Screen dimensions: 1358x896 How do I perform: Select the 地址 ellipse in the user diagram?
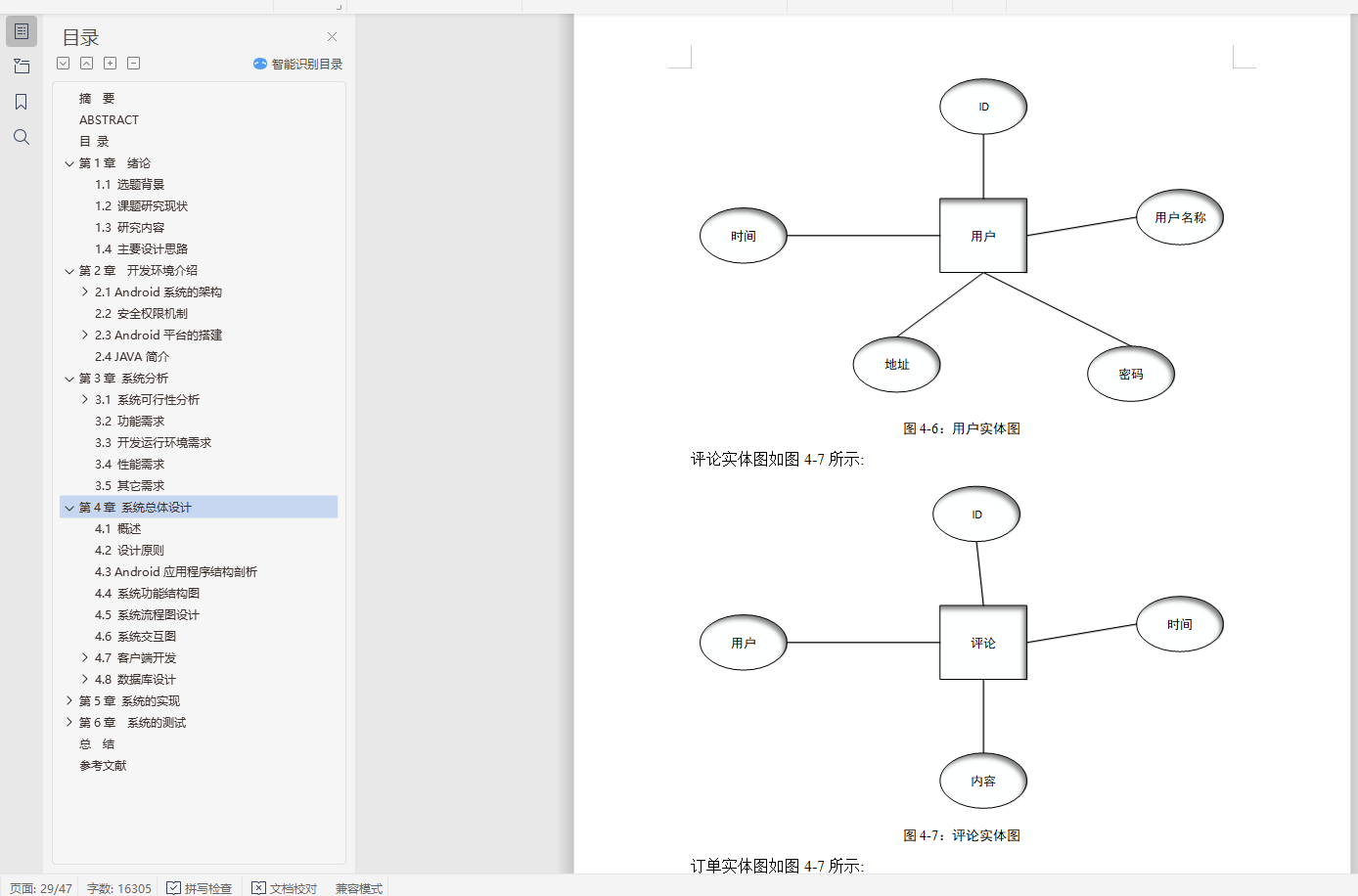pos(897,365)
